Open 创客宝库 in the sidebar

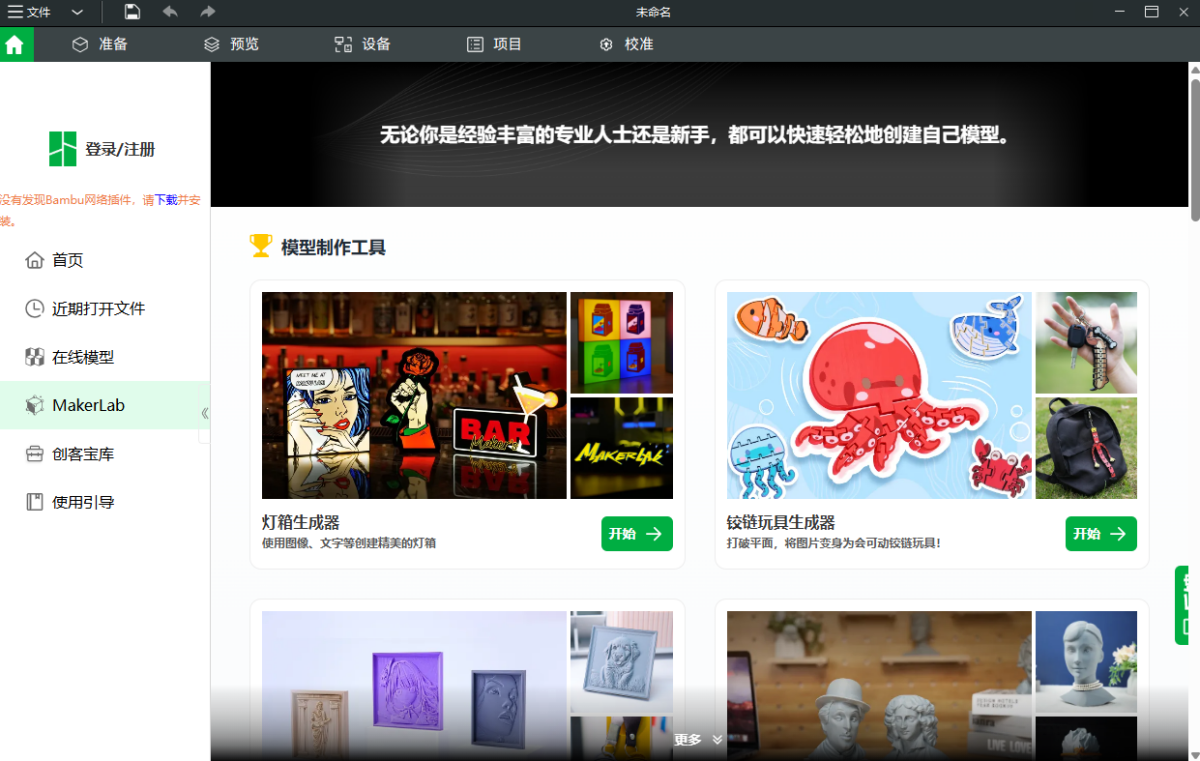point(104,454)
